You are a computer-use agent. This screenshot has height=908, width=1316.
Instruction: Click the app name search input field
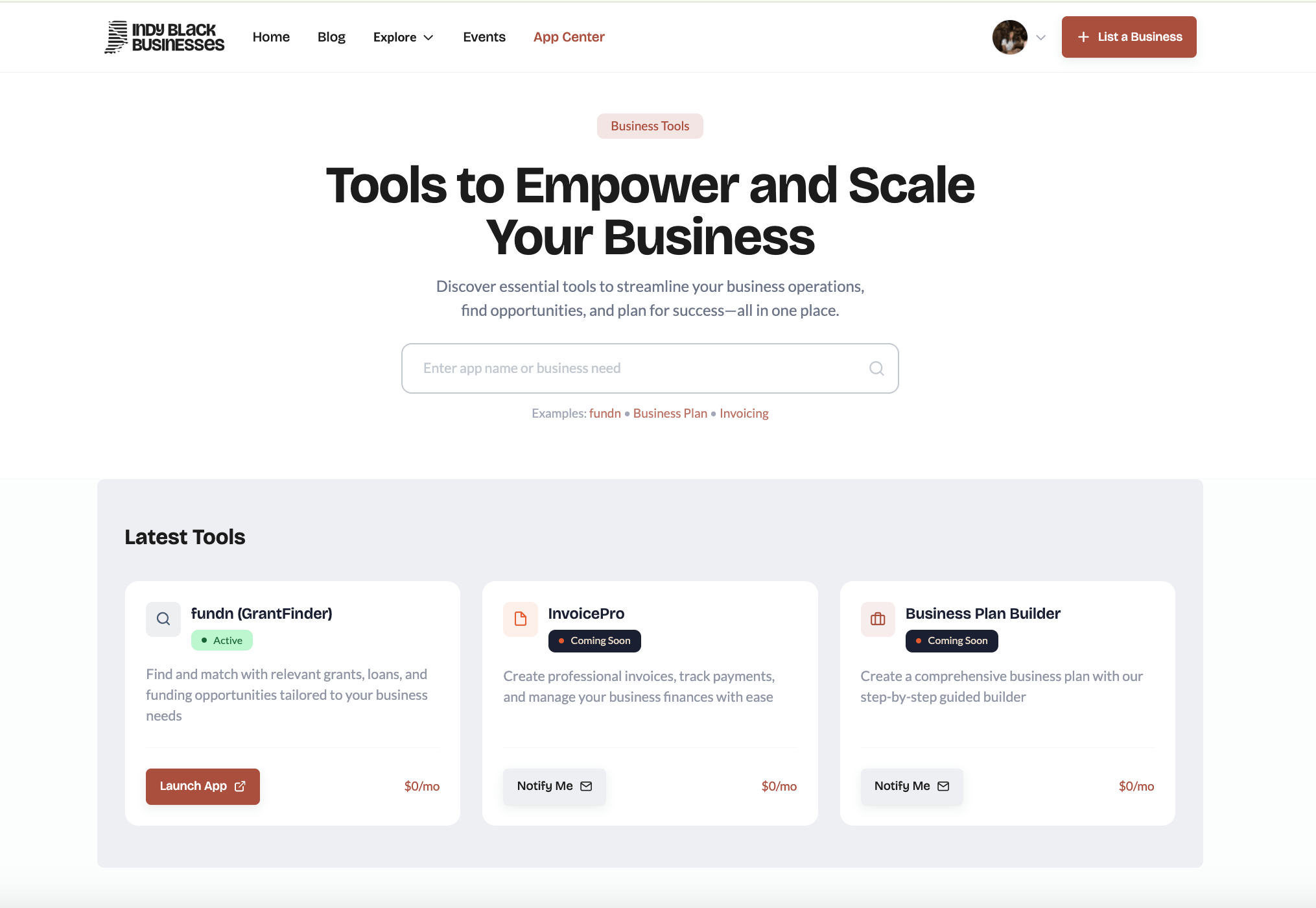point(650,368)
